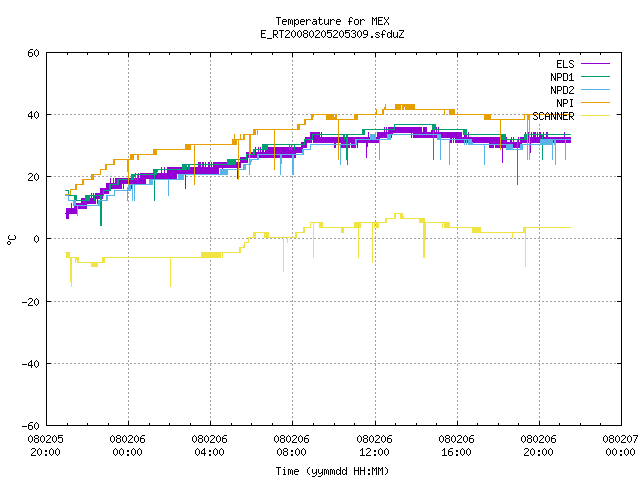Click the x-axis title "Time (yymmdd HH:MM)"
This screenshot has width=640, height=480.
tap(332, 471)
